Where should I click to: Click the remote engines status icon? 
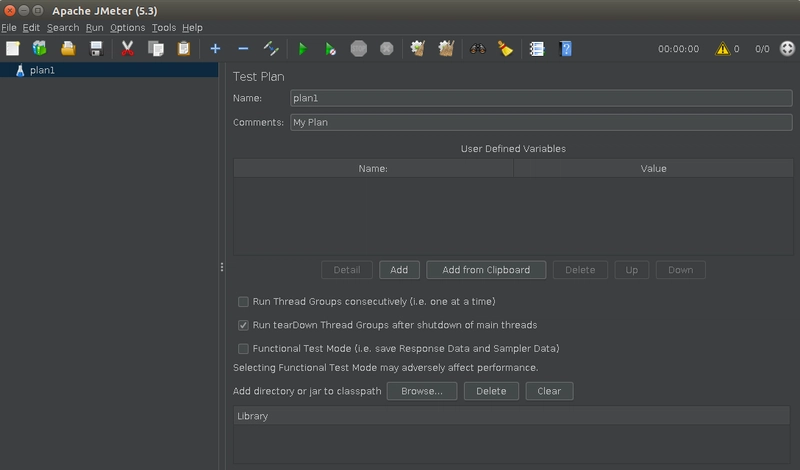coord(787,48)
